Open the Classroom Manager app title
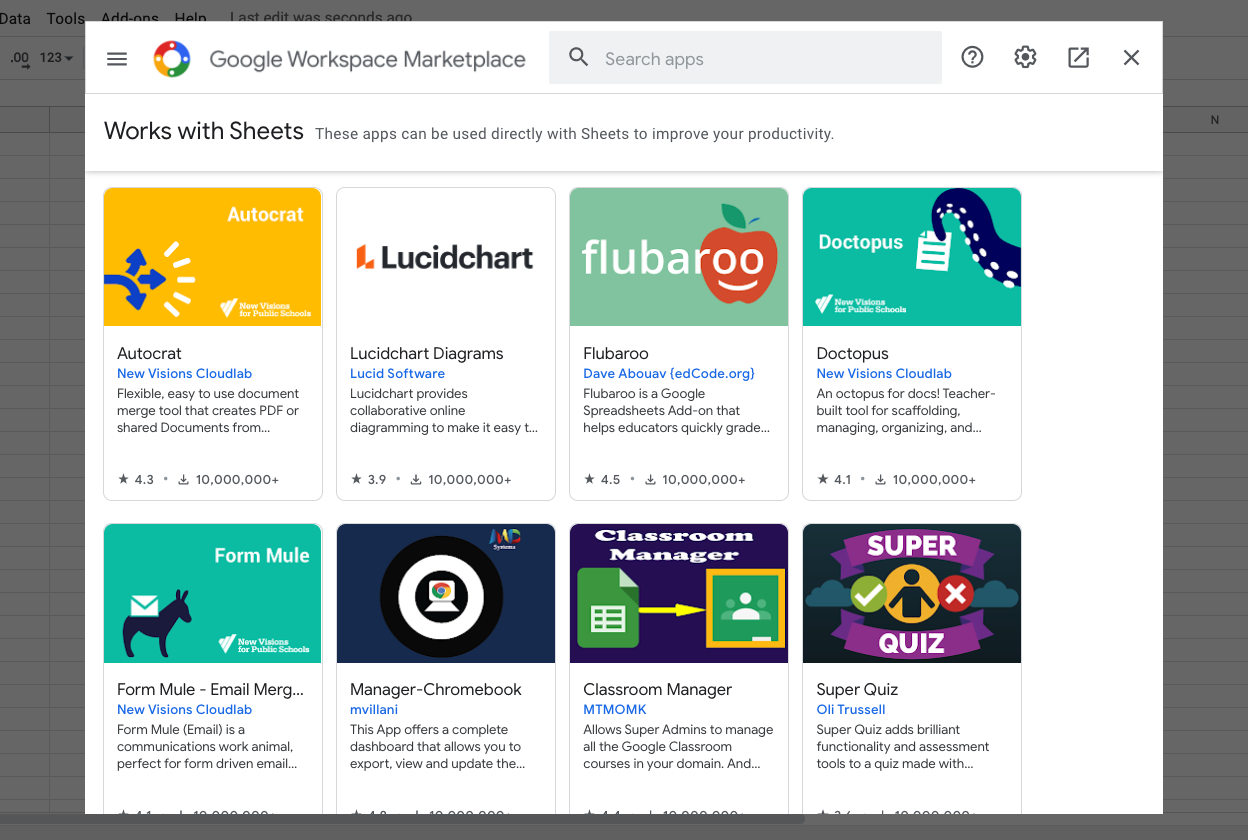The width and height of the screenshot is (1248, 840). (x=657, y=689)
